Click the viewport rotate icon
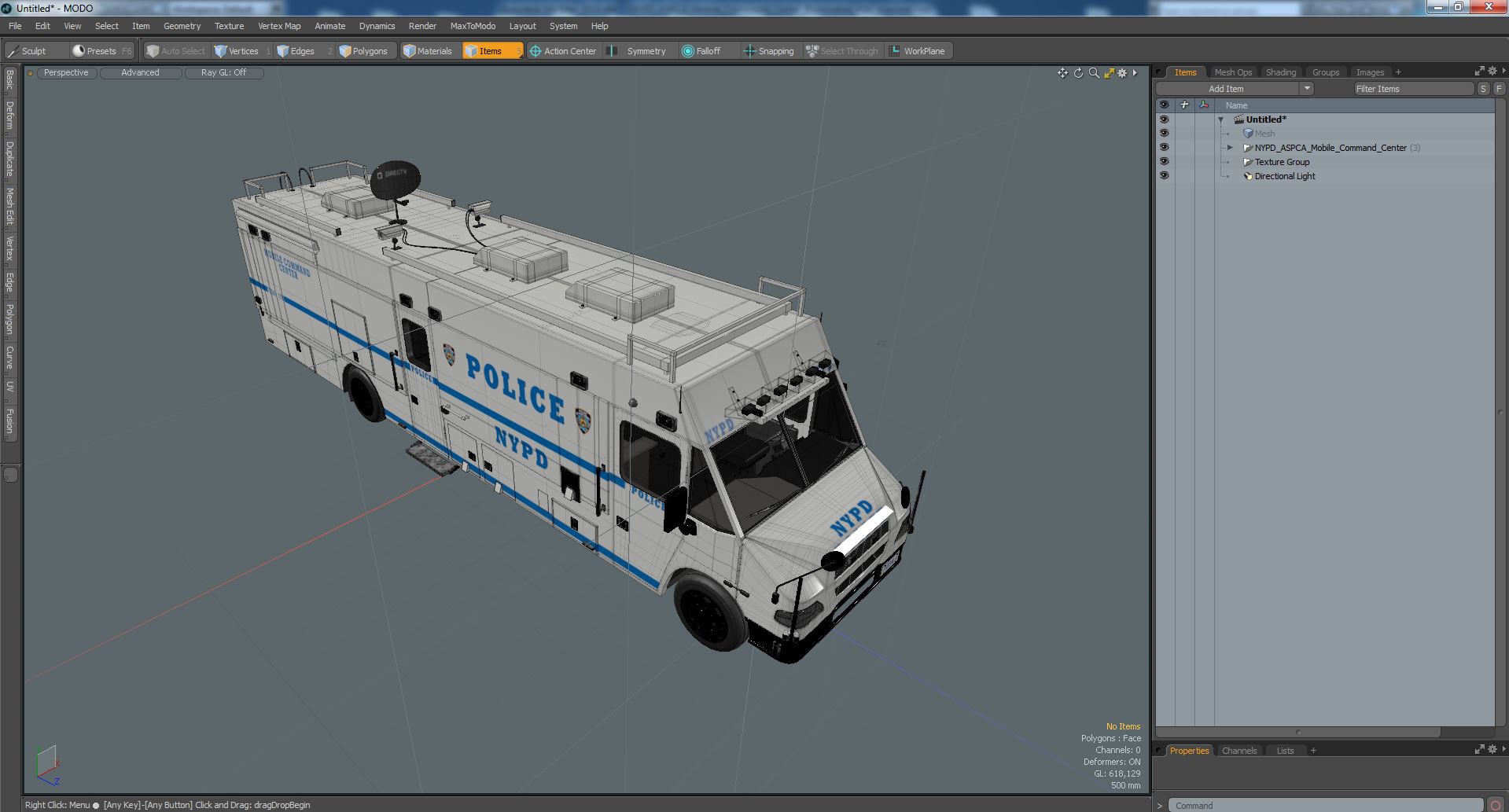1509x812 pixels. [x=1078, y=73]
